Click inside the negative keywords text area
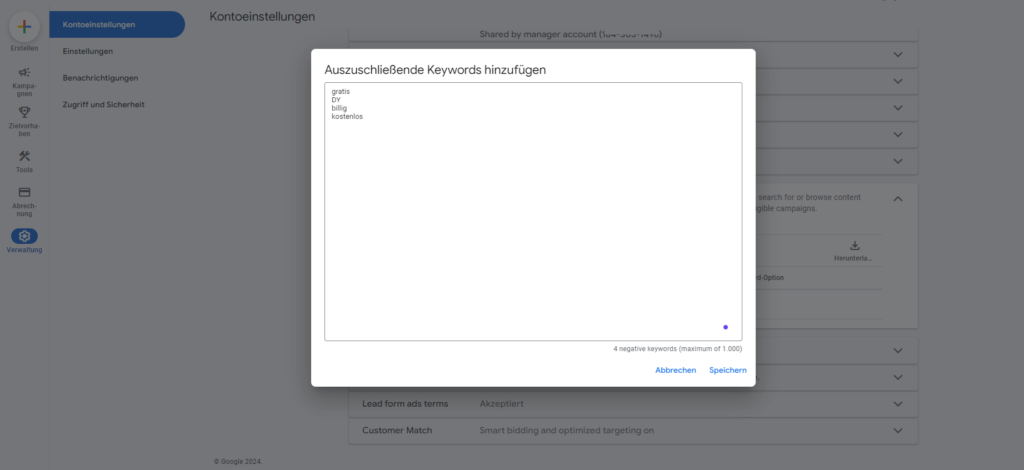The image size is (1024, 470). [533, 212]
